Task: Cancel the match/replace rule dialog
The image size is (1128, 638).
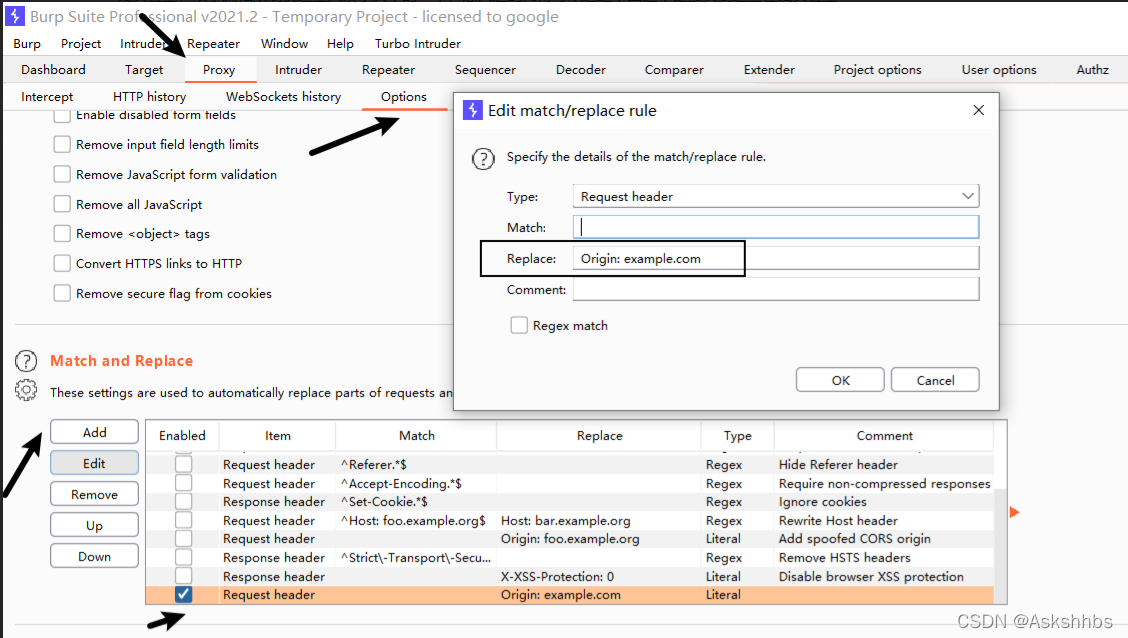Action: [935, 380]
